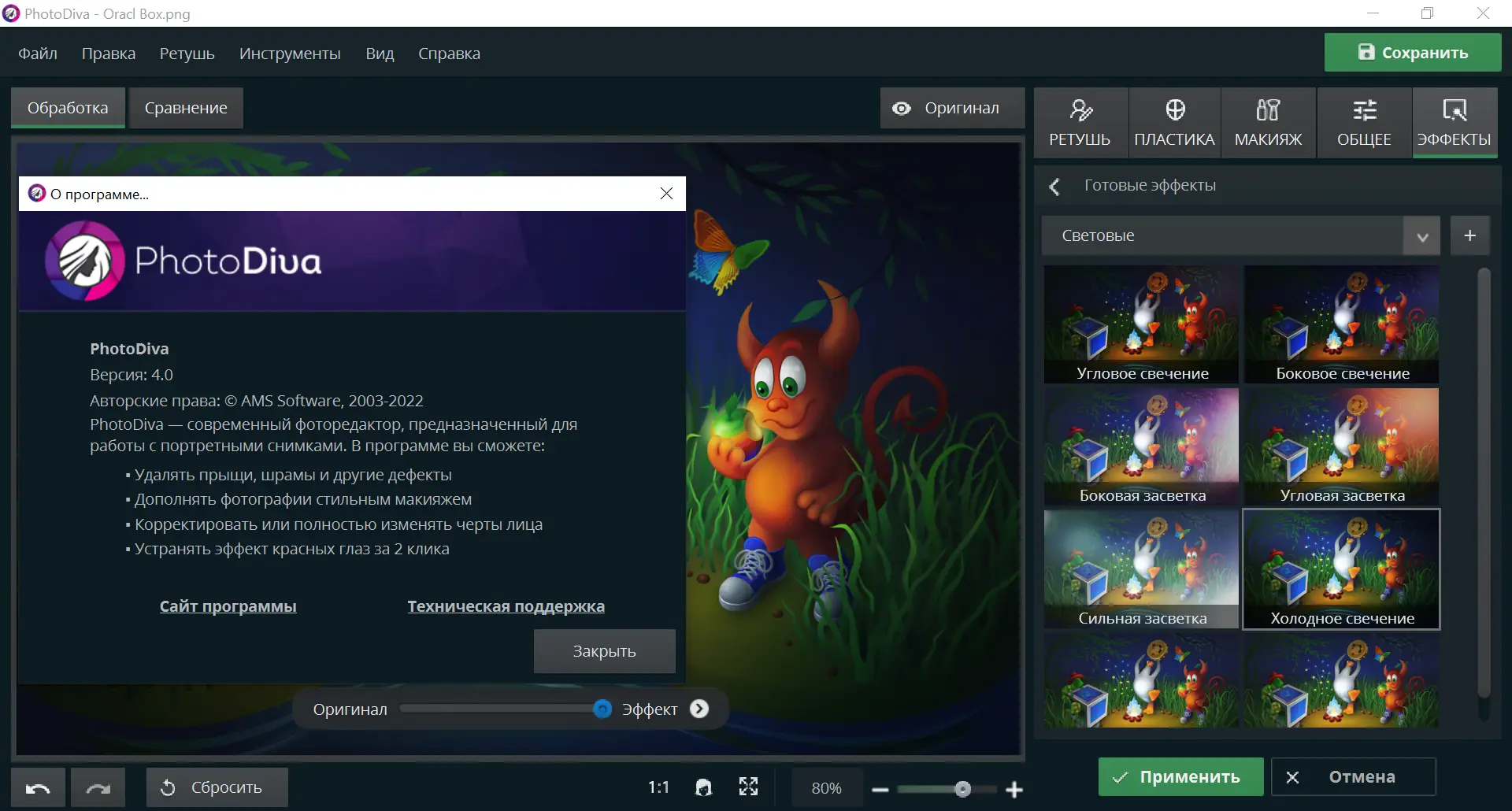Cancel the effect with Отмена
The height and width of the screenshot is (811, 1512).
click(1354, 777)
